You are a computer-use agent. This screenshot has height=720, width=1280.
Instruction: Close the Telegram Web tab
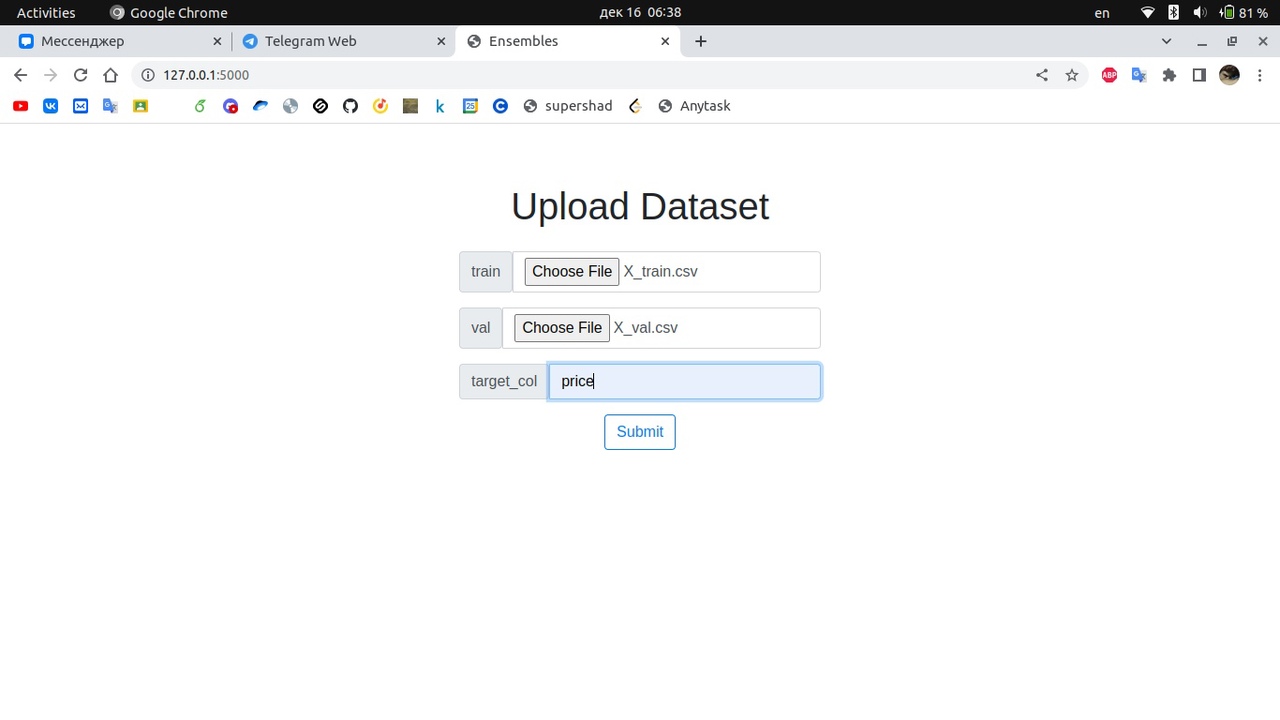(441, 41)
